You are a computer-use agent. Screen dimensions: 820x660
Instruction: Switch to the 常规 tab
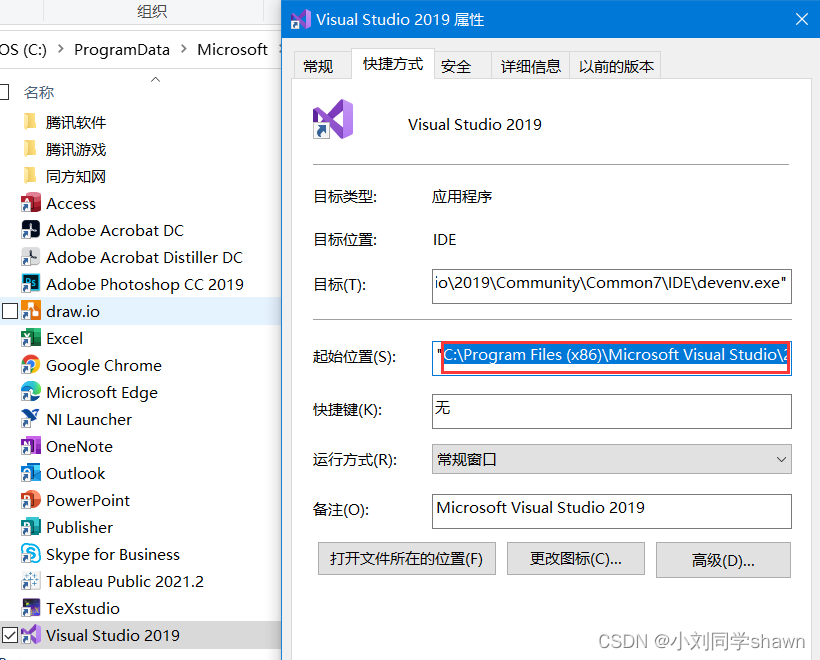[x=322, y=66]
